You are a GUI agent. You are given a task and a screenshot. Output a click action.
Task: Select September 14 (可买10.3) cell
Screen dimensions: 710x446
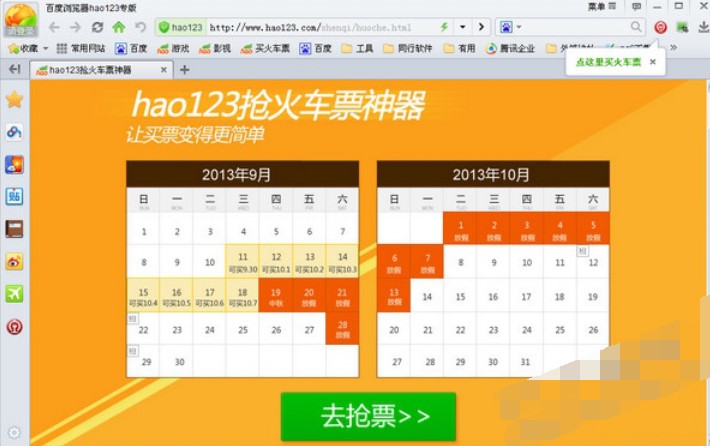342,262
